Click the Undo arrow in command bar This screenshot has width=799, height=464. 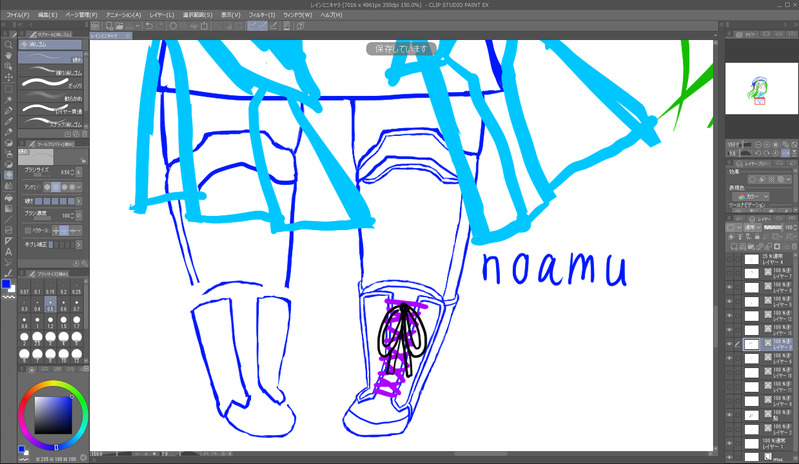pos(149,25)
